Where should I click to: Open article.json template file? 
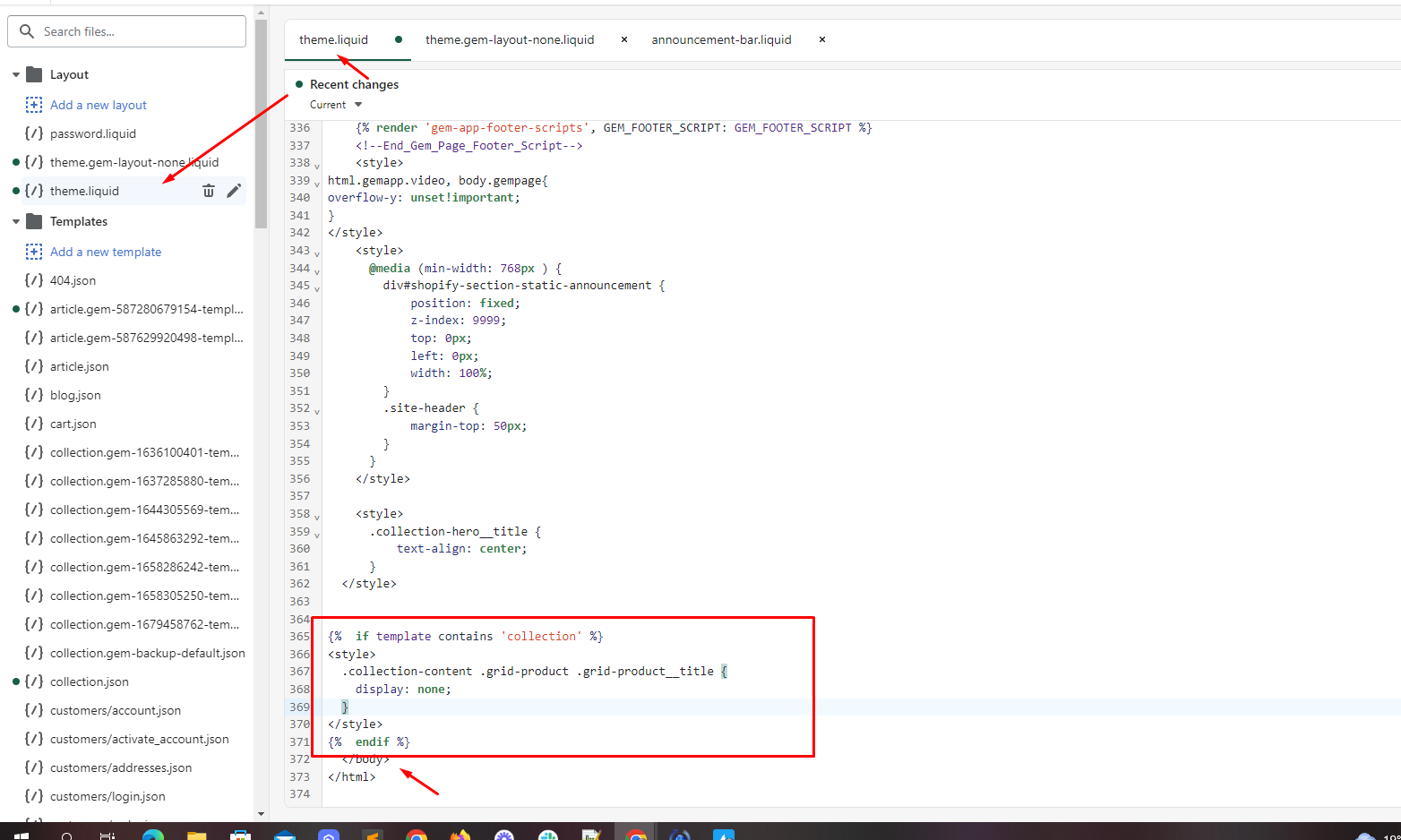click(x=80, y=366)
